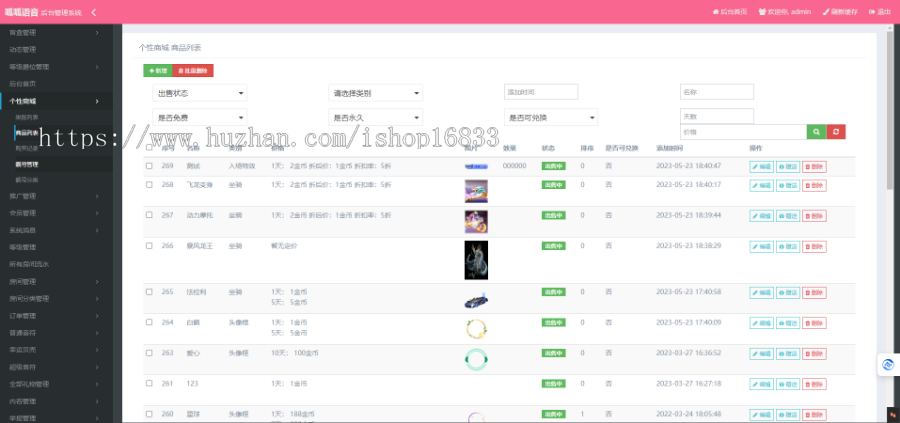Edit item 269
Image resolution: width=900 pixels, height=423 pixels.
[x=762, y=167]
